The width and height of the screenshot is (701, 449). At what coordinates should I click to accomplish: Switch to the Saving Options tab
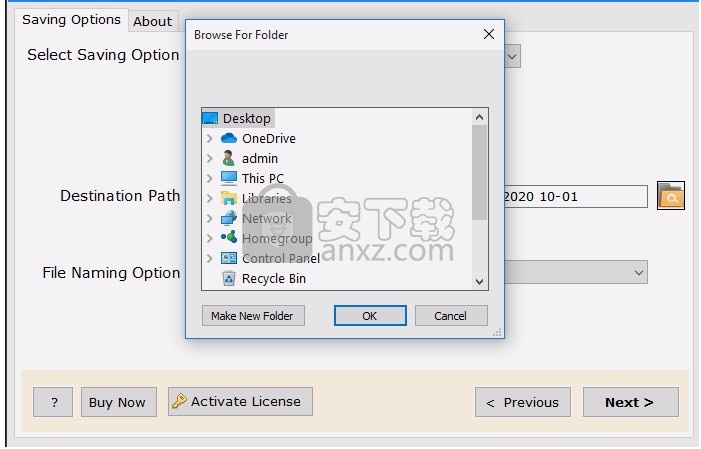(x=72, y=20)
